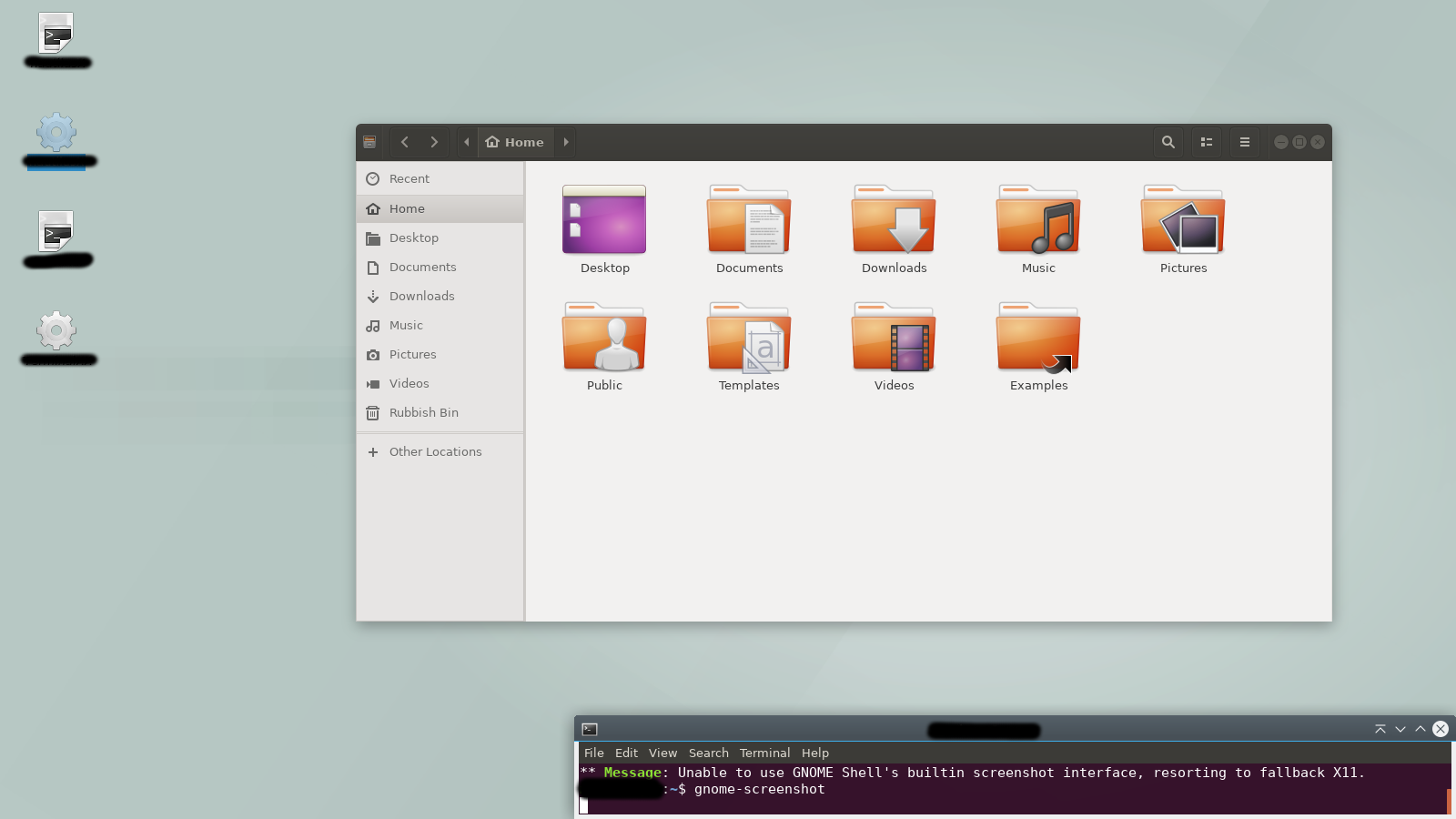Click the Videos folder name label
This screenshot has height=819, width=1456.
point(894,385)
